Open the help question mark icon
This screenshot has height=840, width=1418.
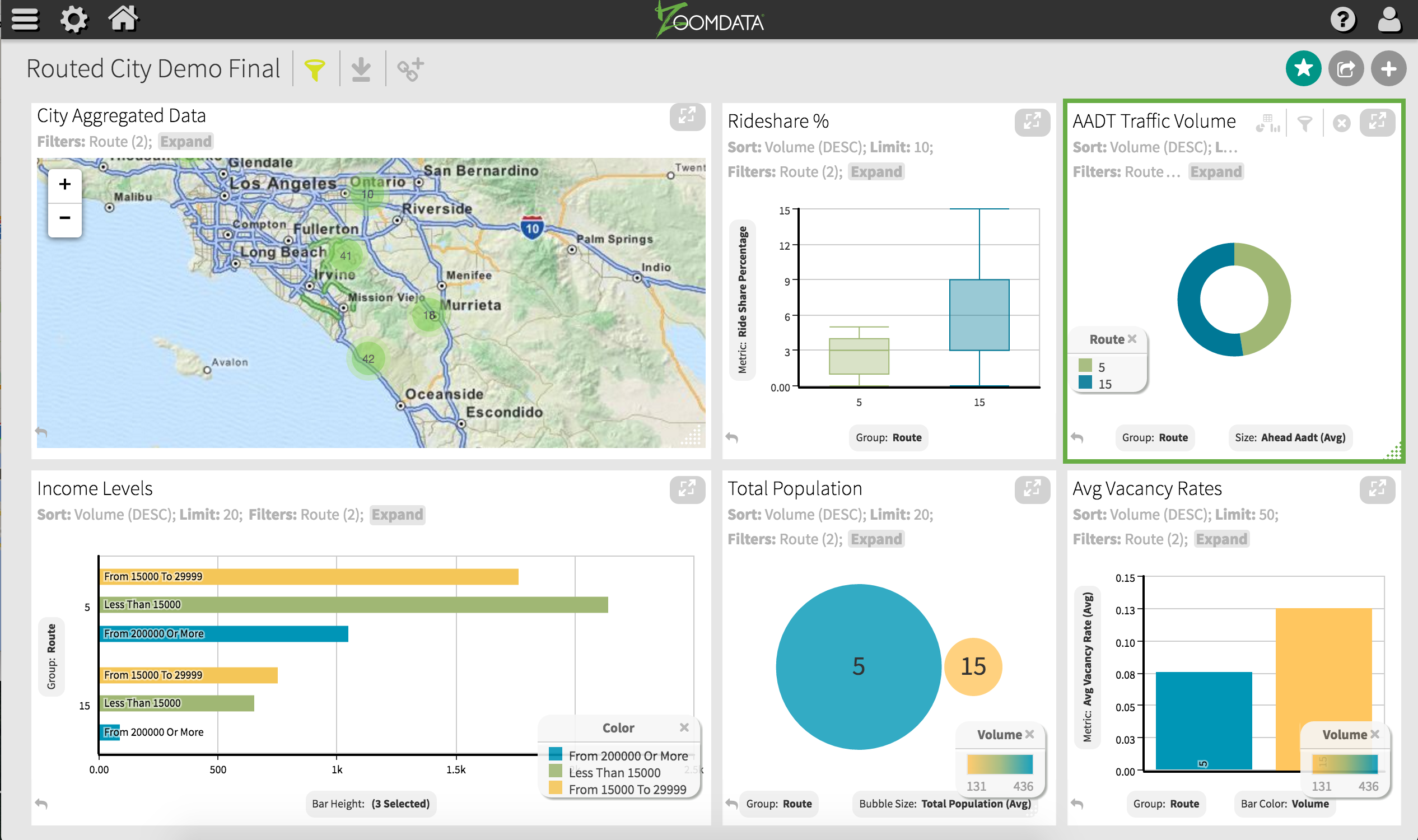1343,20
